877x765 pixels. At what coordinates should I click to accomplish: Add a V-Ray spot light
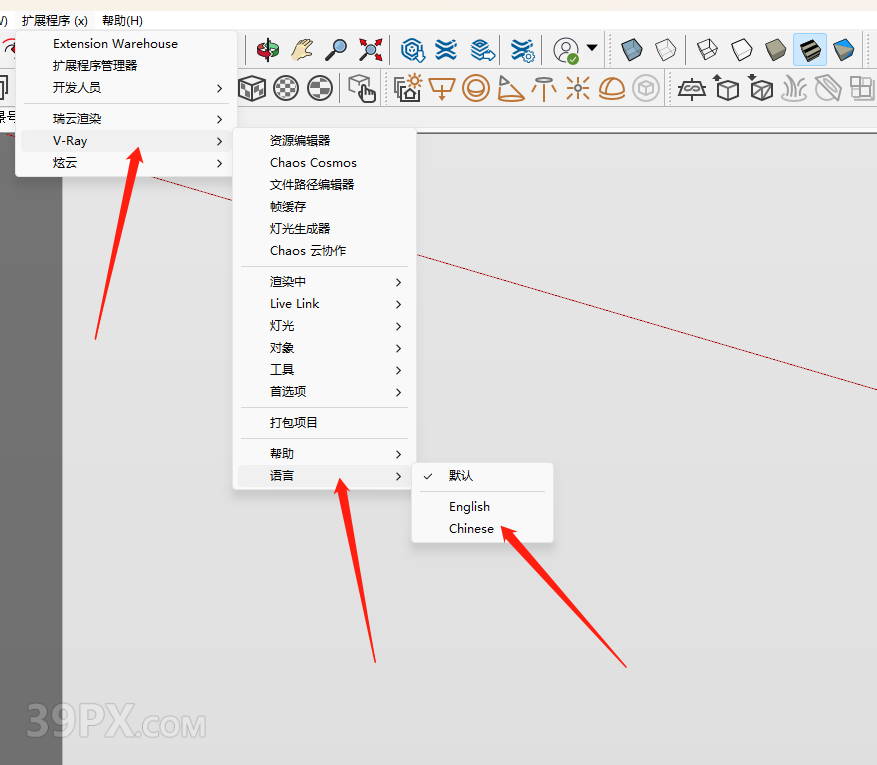click(510, 88)
